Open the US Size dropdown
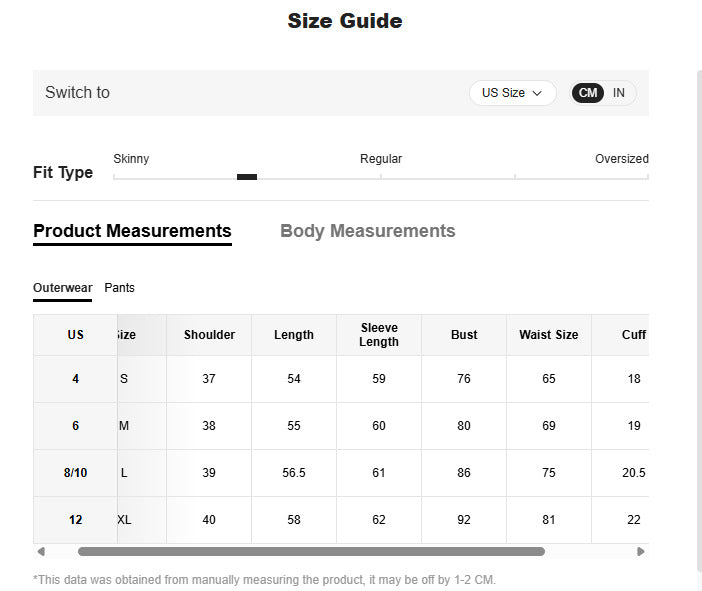Image resolution: width=702 pixels, height=591 pixels. [x=512, y=93]
